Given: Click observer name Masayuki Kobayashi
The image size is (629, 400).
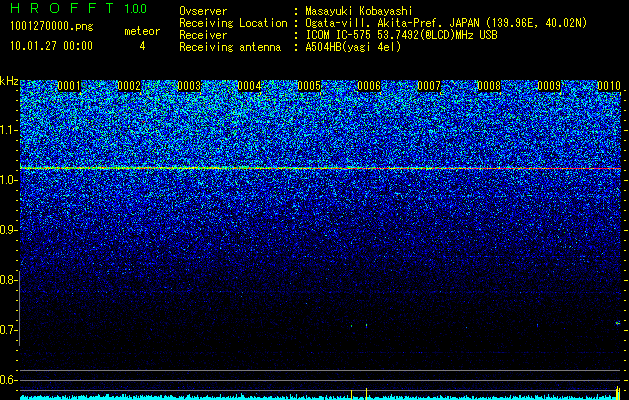Looking at the screenshot, I should [359, 11].
